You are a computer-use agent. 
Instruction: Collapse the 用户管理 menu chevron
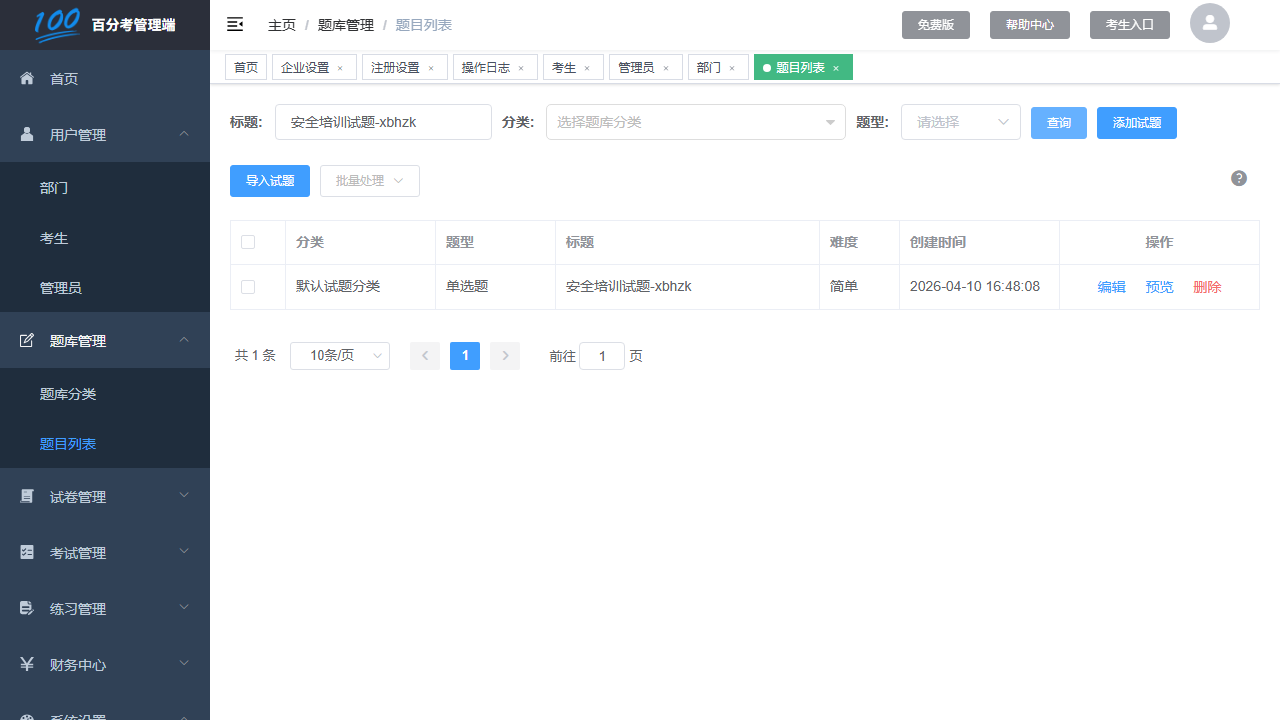[184, 134]
